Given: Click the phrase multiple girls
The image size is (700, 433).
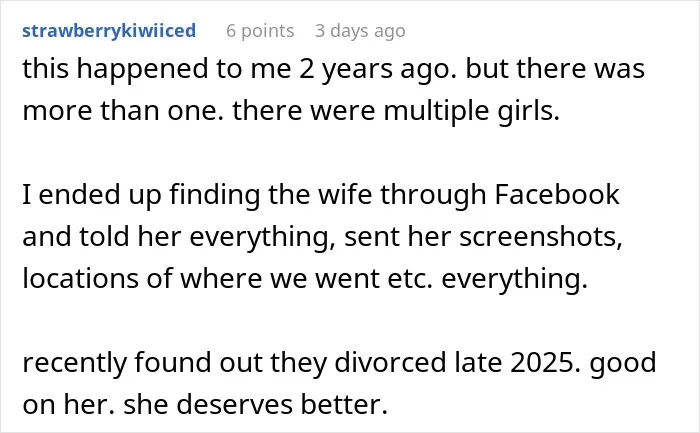Looking at the screenshot, I should tap(471, 111).
